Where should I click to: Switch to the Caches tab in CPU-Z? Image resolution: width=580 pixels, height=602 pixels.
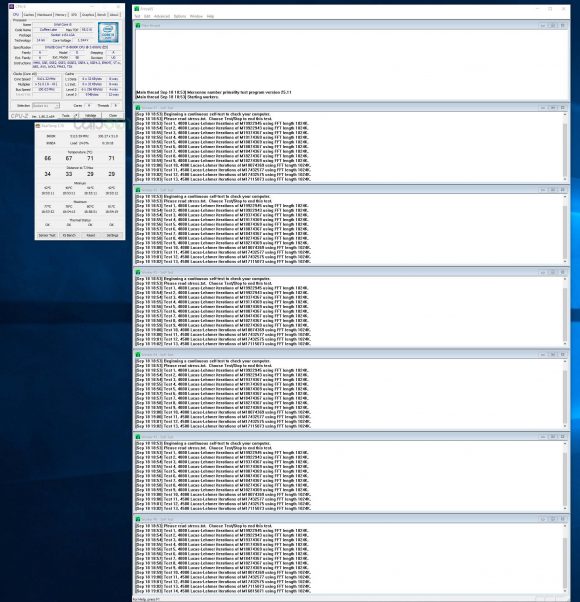(29, 15)
